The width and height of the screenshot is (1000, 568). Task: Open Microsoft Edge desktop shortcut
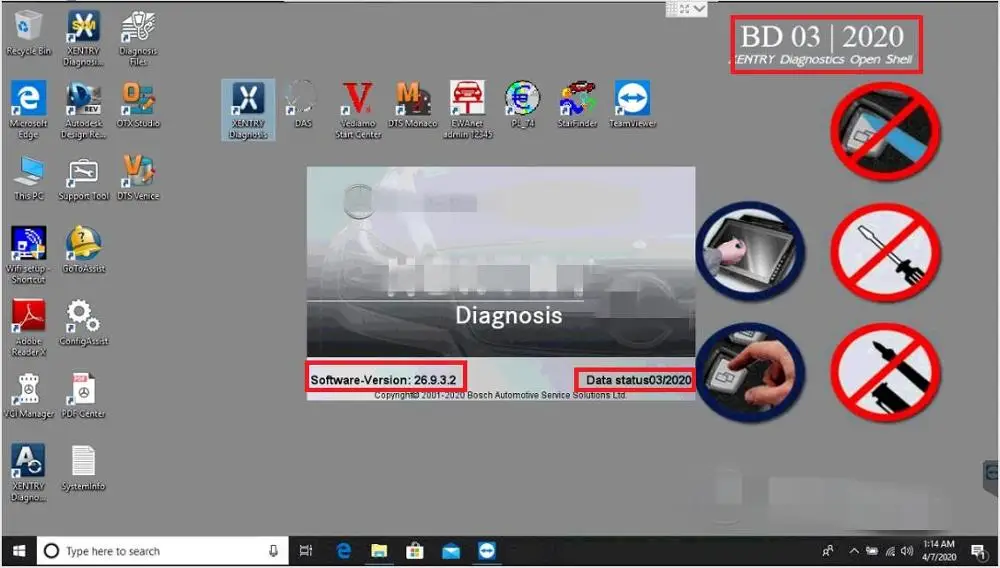point(28,110)
